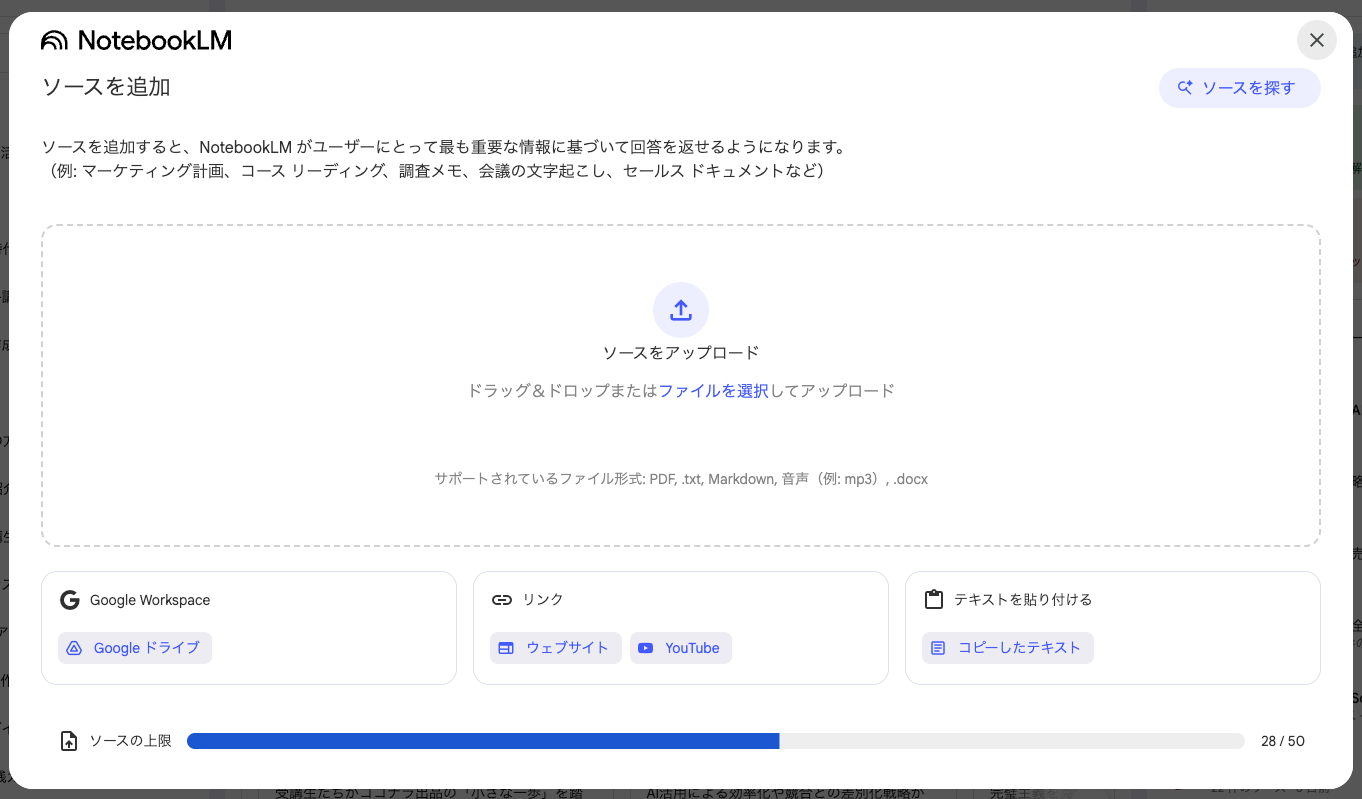
Task: Click the upload arrow icon
Action: 681,310
